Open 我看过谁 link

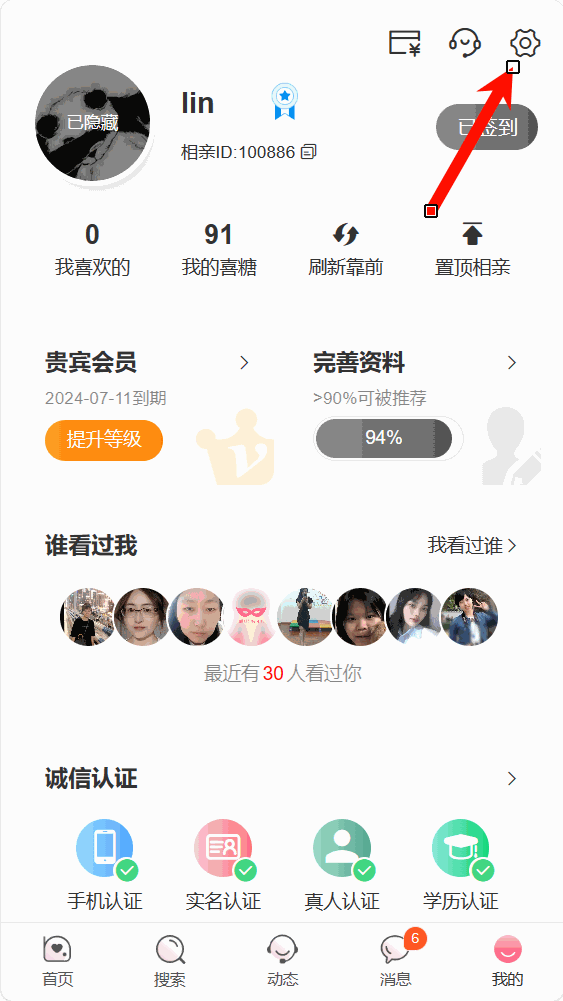(472, 546)
